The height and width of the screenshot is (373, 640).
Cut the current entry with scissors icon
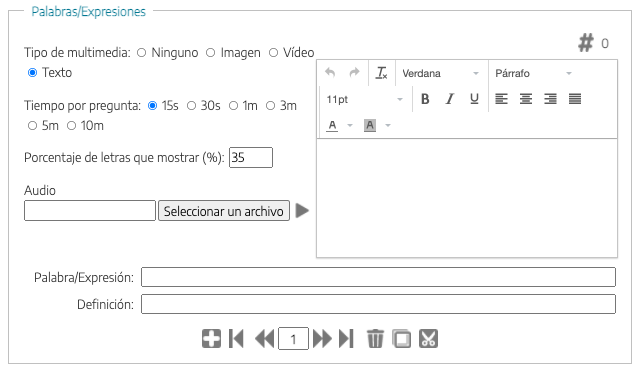(428, 339)
